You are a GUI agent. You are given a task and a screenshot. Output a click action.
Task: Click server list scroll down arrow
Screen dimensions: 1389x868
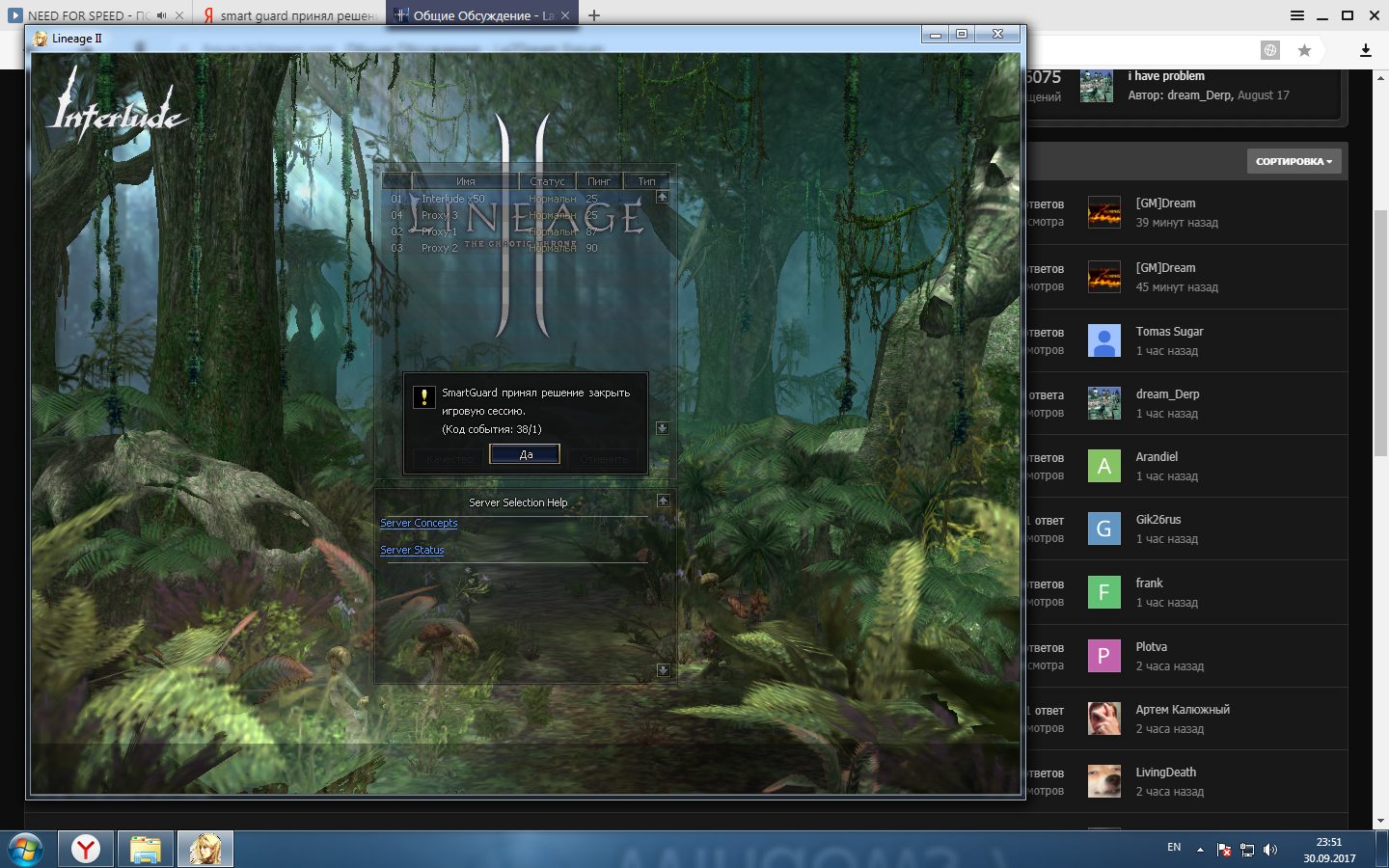[x=662, y=428]
